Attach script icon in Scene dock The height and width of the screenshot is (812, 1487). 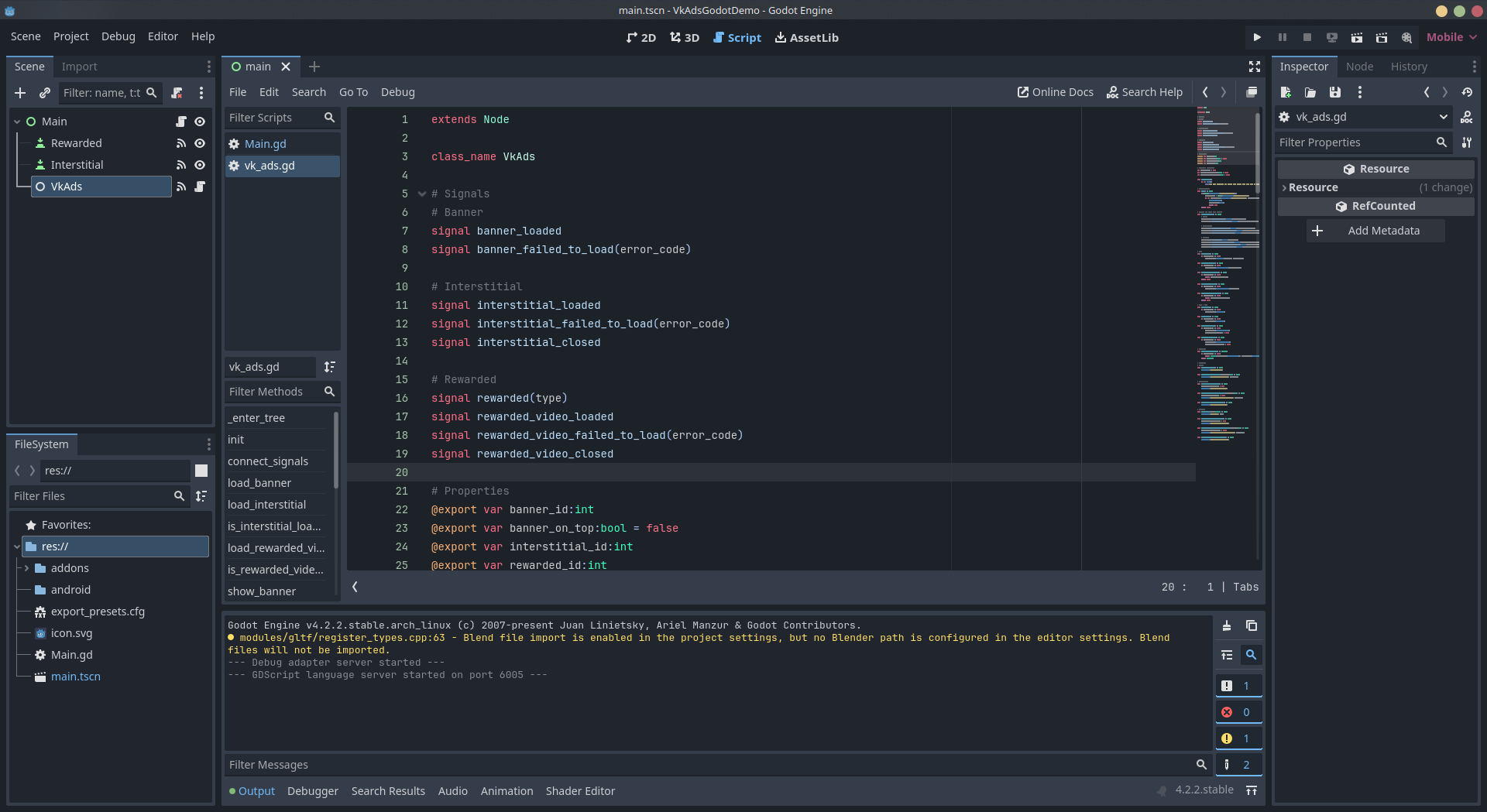point(177,93)
